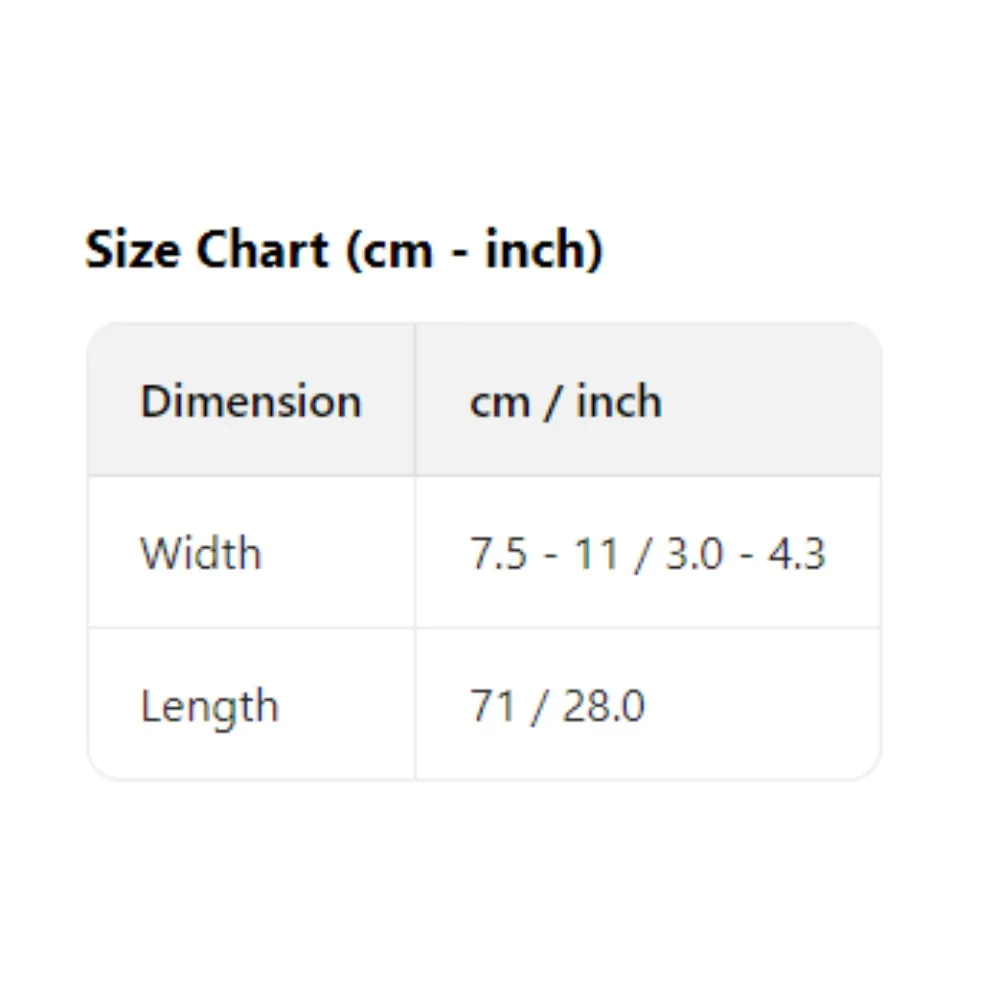Click the word "inch" in the table header
1000x1000 pixels.
coord(618,402)
